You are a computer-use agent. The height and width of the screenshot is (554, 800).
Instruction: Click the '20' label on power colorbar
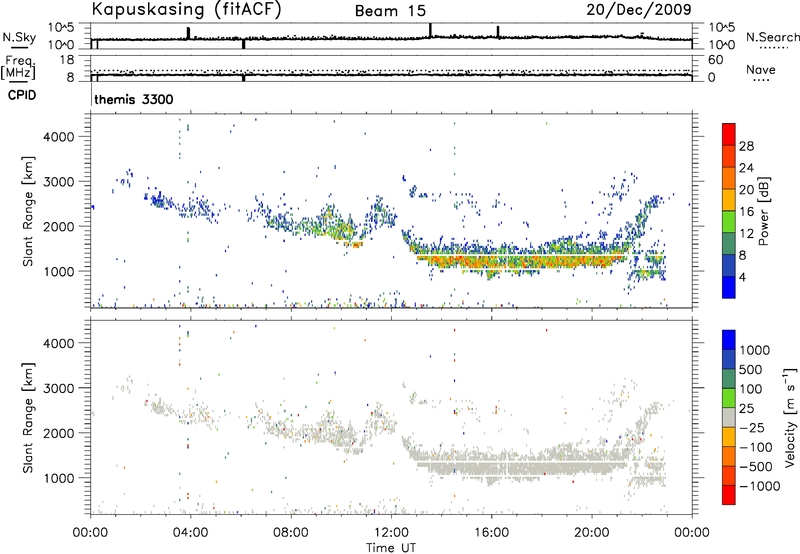pos(746,190)
